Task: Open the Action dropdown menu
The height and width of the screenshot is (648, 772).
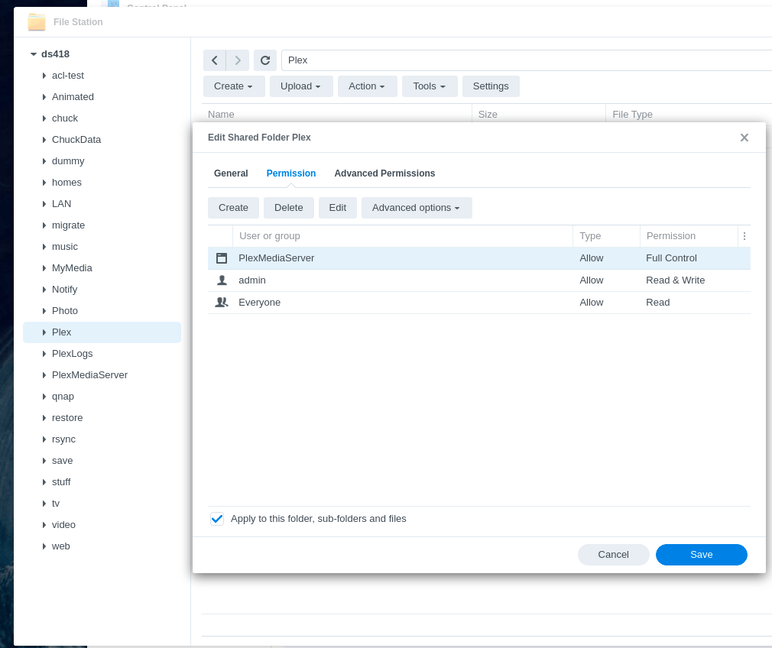Action: pyautogui.click(x=367, y=86)
